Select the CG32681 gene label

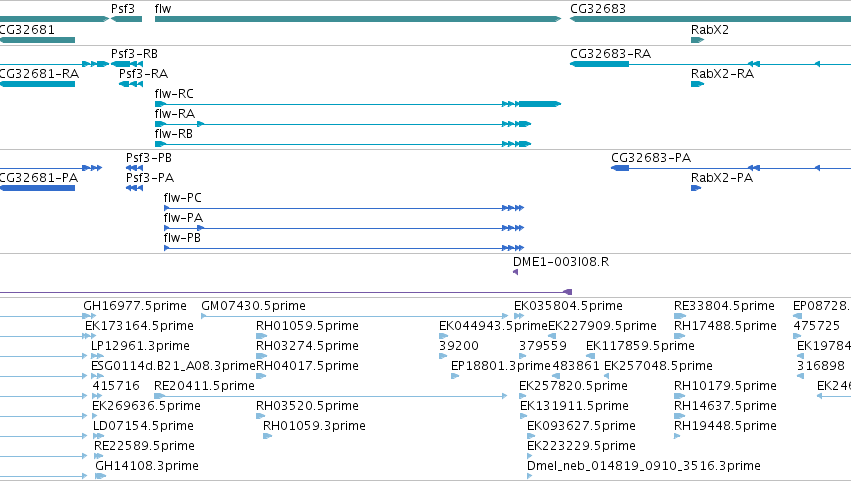(27, 30)
